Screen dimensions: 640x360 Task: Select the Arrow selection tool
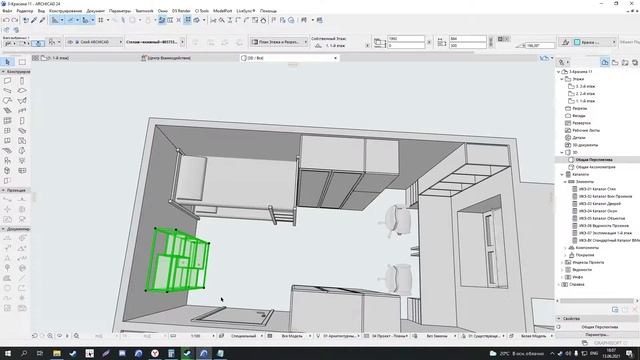[7, 62]
